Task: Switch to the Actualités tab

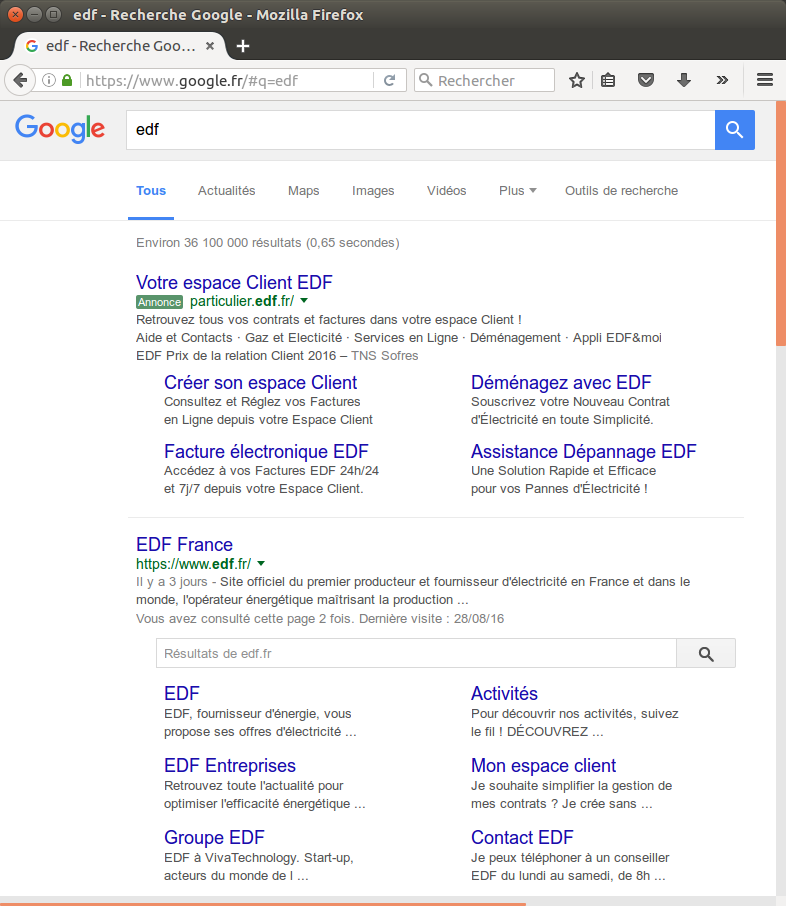Action: [x=227, y=191]
